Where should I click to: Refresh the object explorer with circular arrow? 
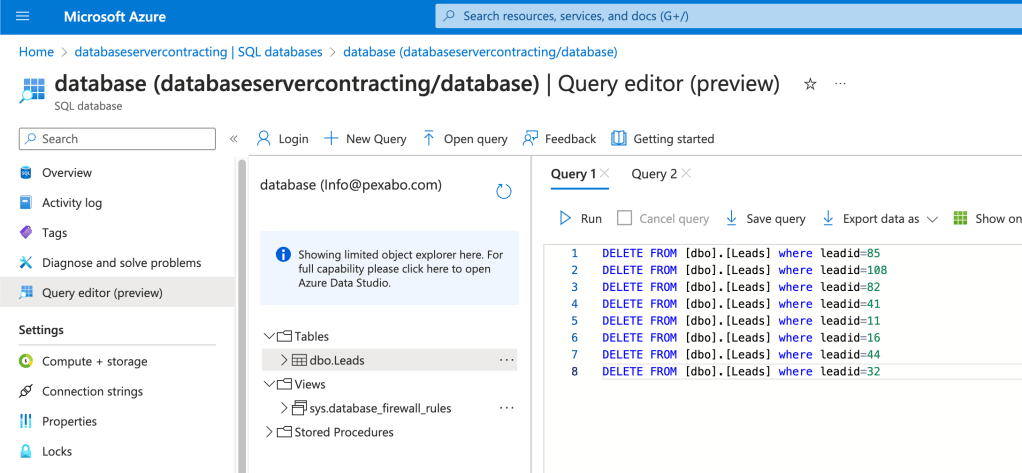coord(504,192)
